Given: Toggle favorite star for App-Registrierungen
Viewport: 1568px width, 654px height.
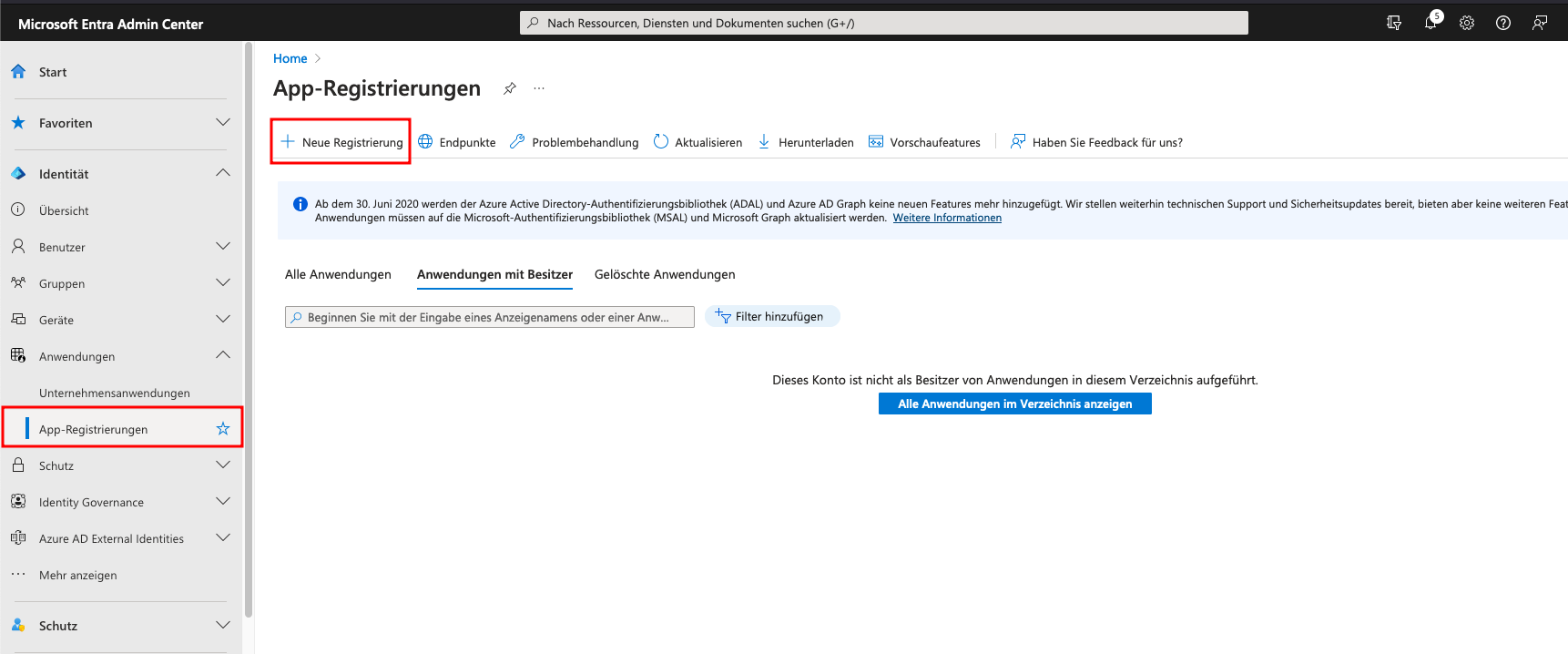Looking at the screenshot, I should [x=223, y=429].
